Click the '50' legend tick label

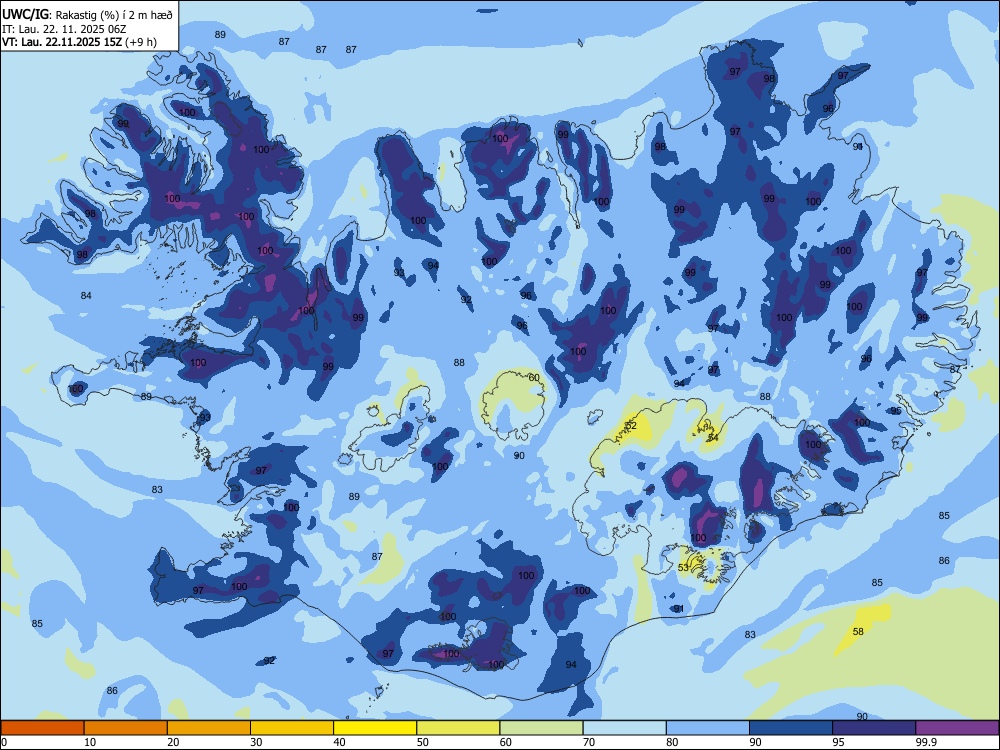[x=422, y=742]
